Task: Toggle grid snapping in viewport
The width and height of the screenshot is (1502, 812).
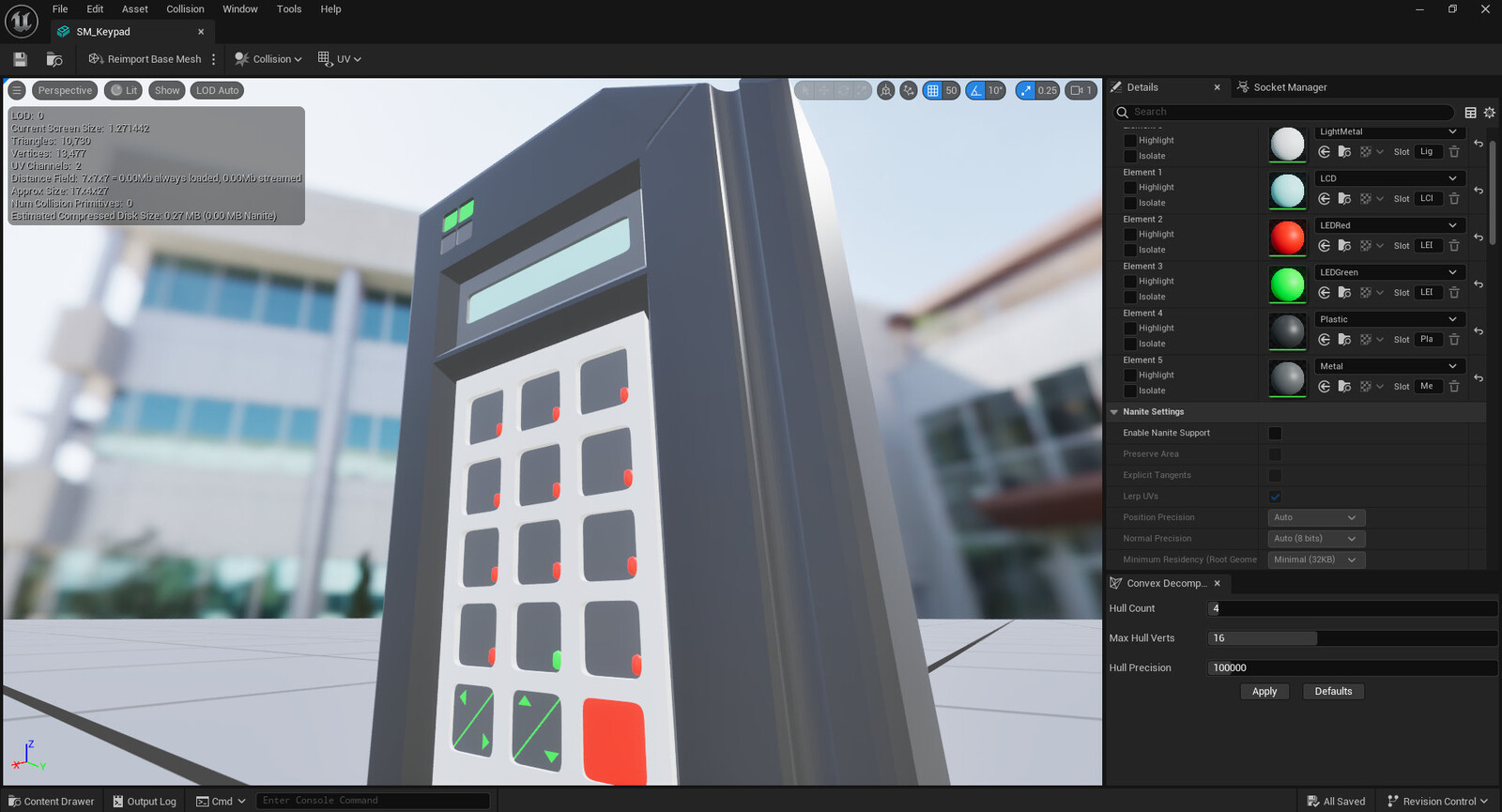Action: [932, 90]
